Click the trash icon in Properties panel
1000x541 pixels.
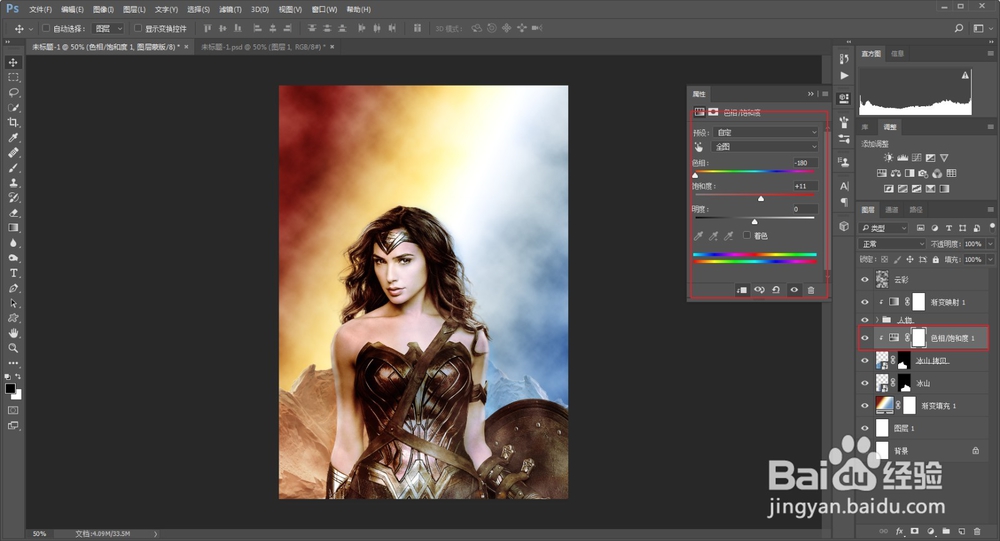tap(811, 290)
